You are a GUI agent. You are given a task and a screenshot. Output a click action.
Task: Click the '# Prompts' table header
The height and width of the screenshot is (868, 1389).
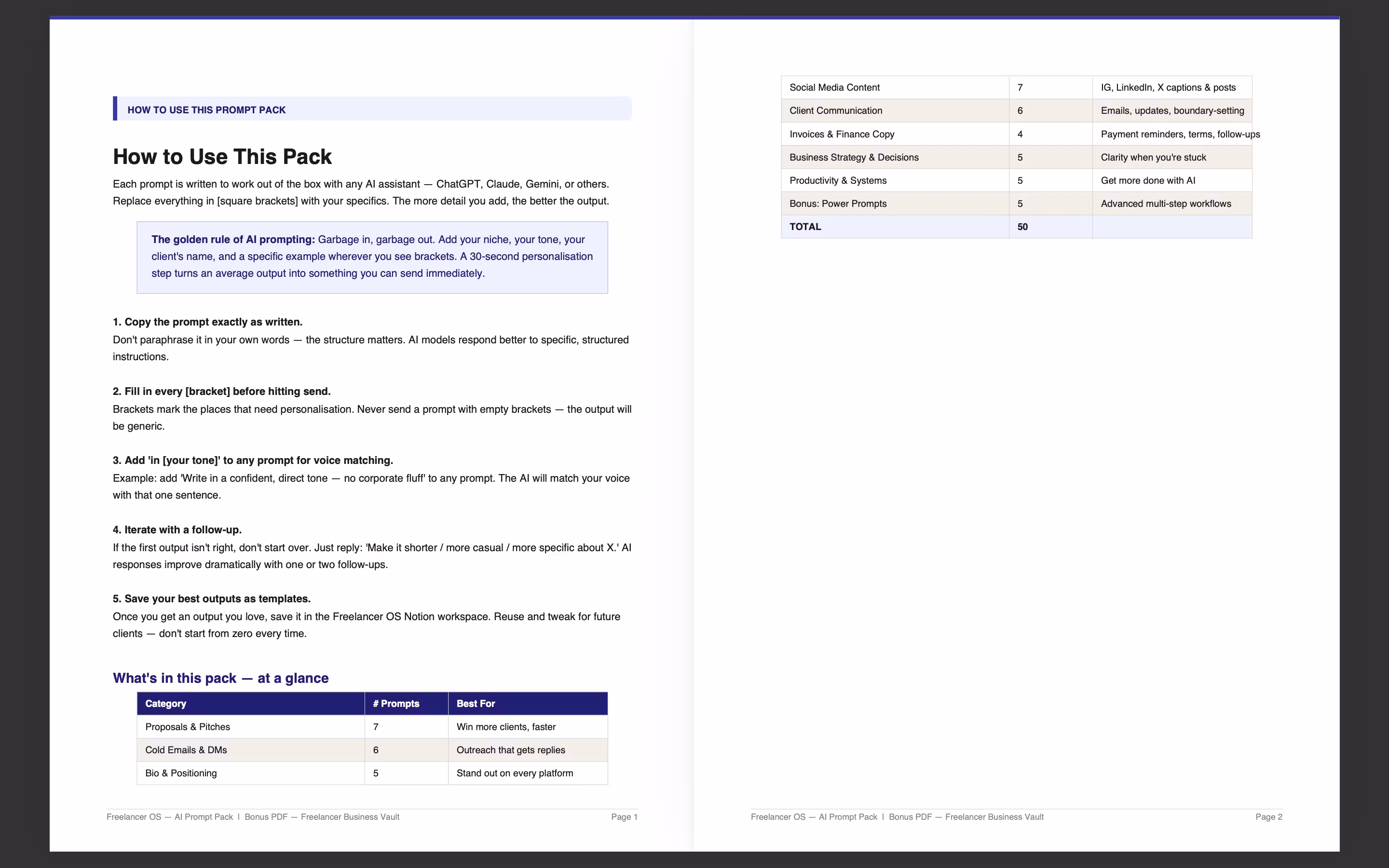(x=407, y=704)
